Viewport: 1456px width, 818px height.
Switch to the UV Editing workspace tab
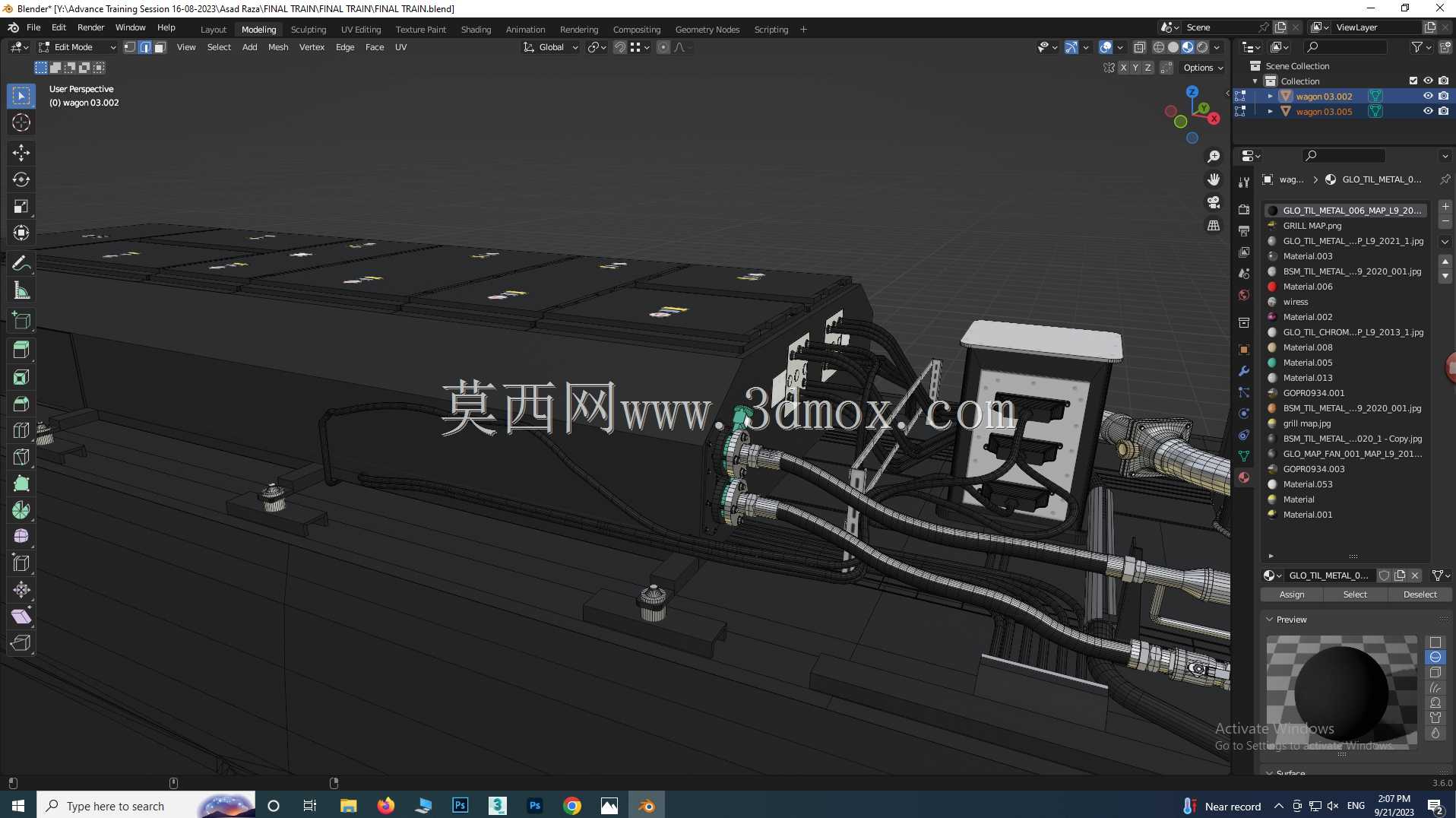click(360, 30)
